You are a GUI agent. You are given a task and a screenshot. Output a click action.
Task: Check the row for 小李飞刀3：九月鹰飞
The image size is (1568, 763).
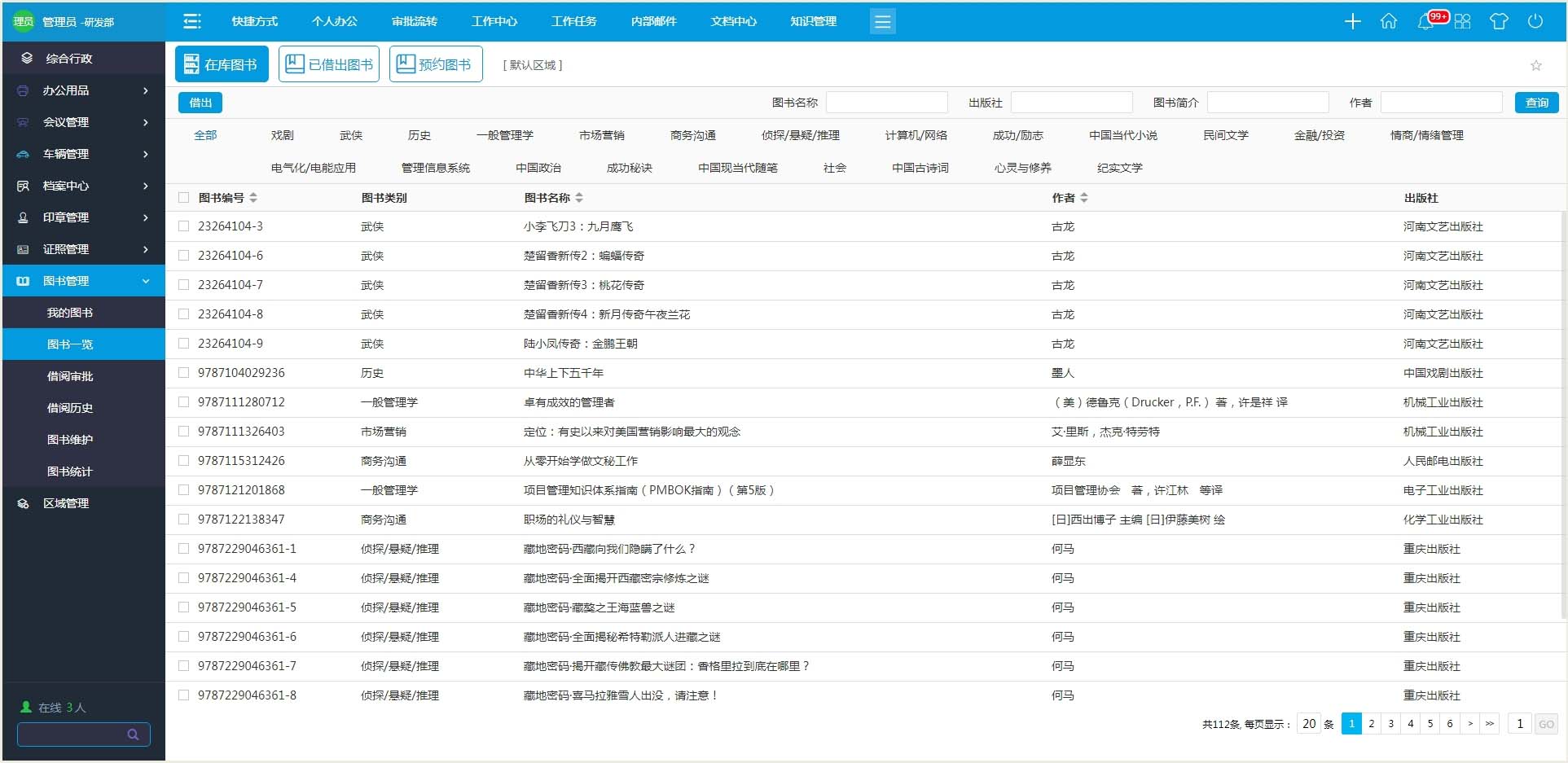click(x=183, y=226)
